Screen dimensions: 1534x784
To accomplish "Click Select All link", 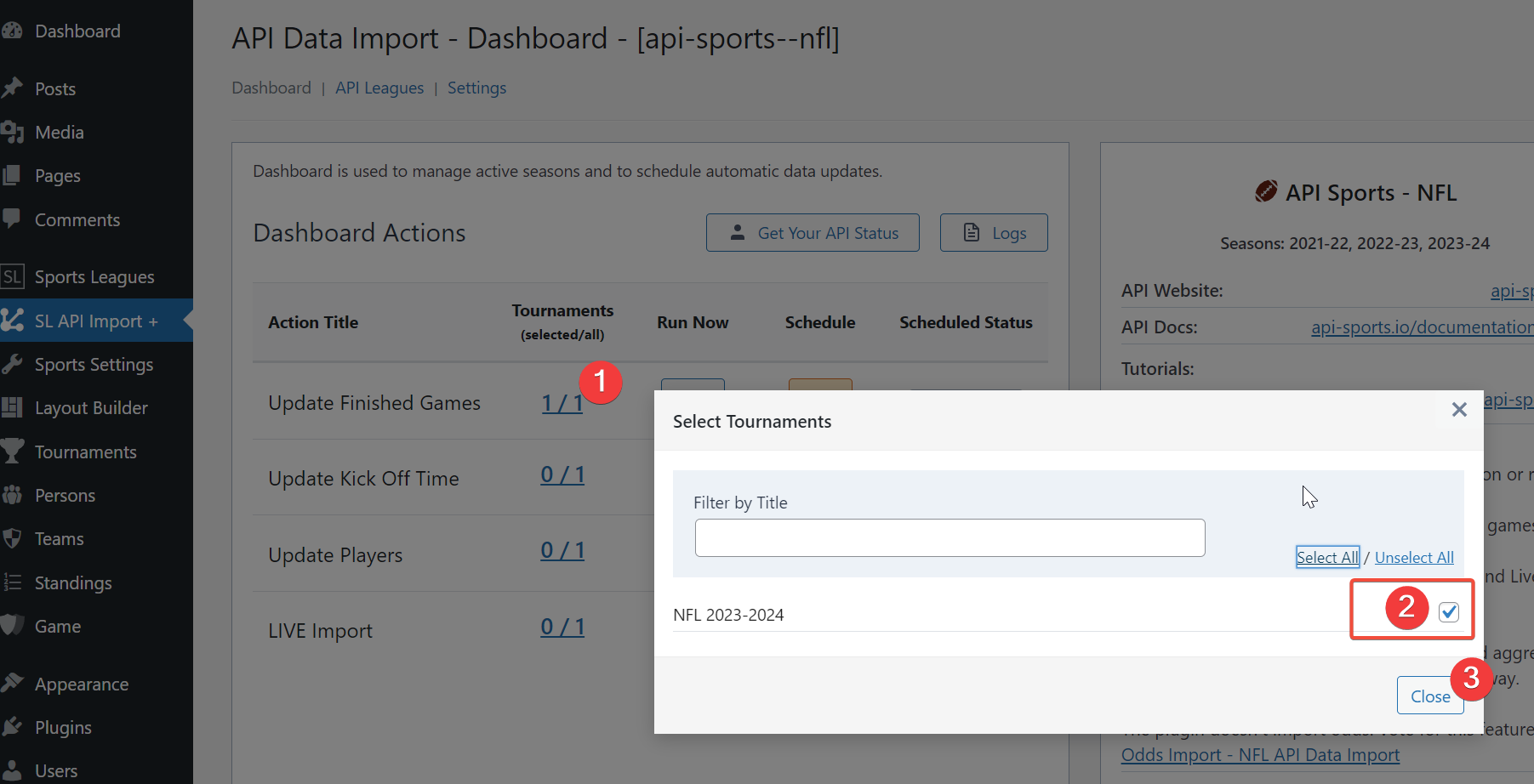I will tap(1327, 557).
